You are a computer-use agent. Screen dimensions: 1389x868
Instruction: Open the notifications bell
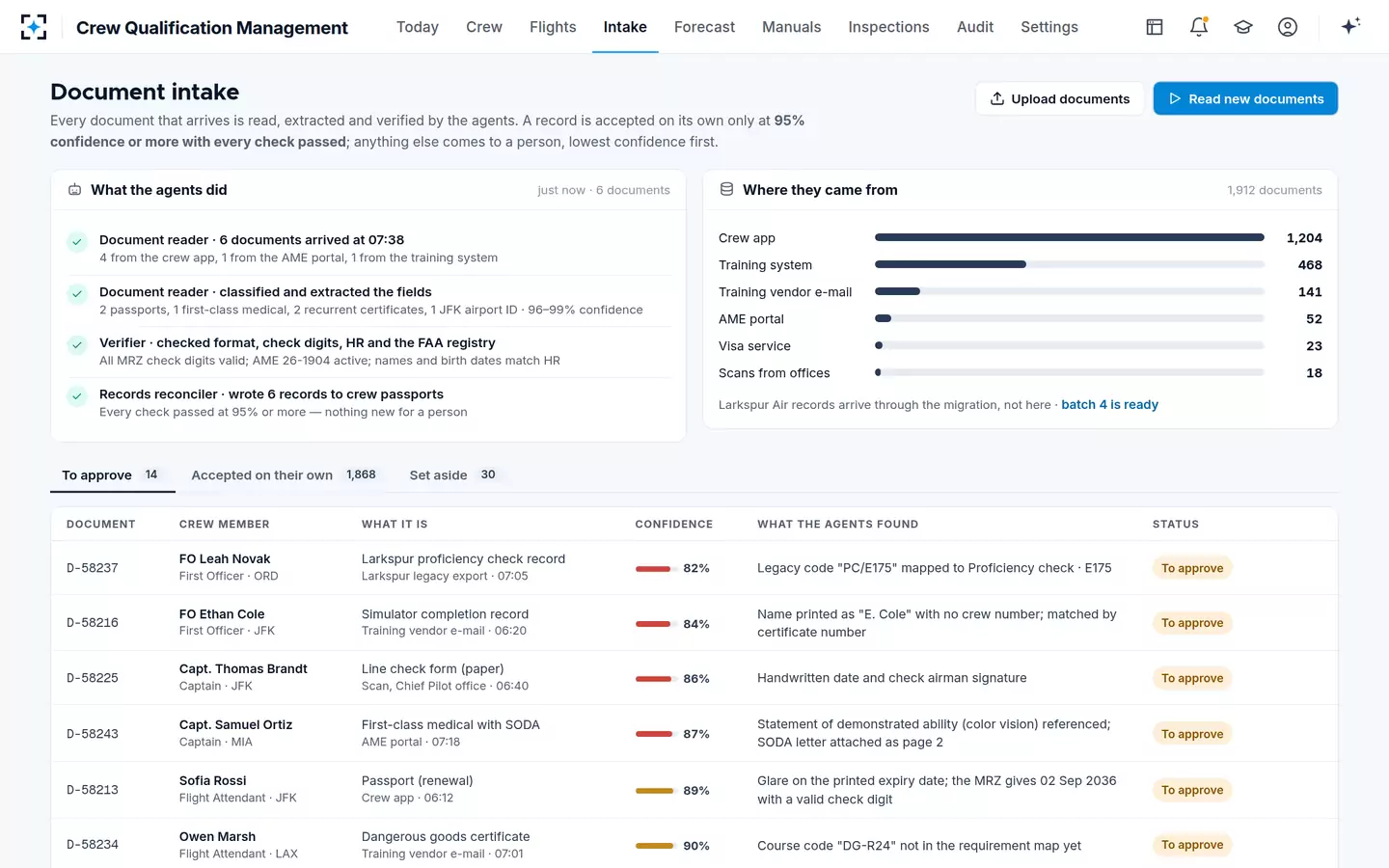1199,27
